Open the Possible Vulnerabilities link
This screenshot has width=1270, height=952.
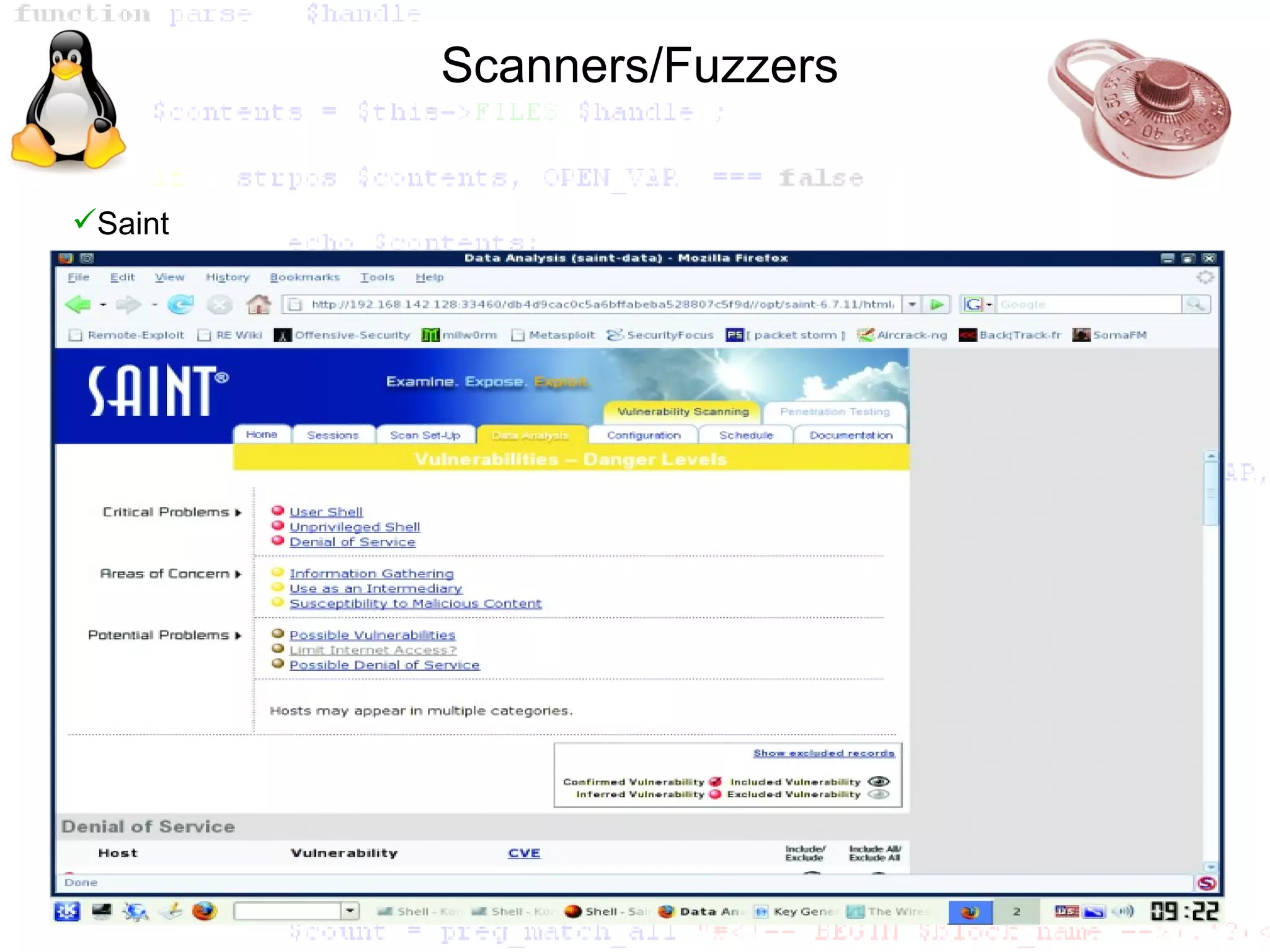pos(372,635)
